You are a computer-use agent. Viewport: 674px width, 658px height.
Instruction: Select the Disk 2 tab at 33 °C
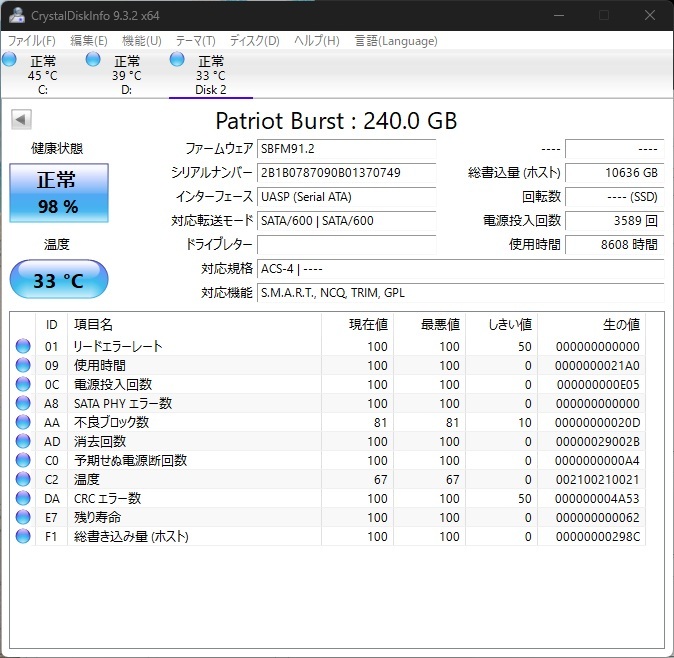(211, 75)
